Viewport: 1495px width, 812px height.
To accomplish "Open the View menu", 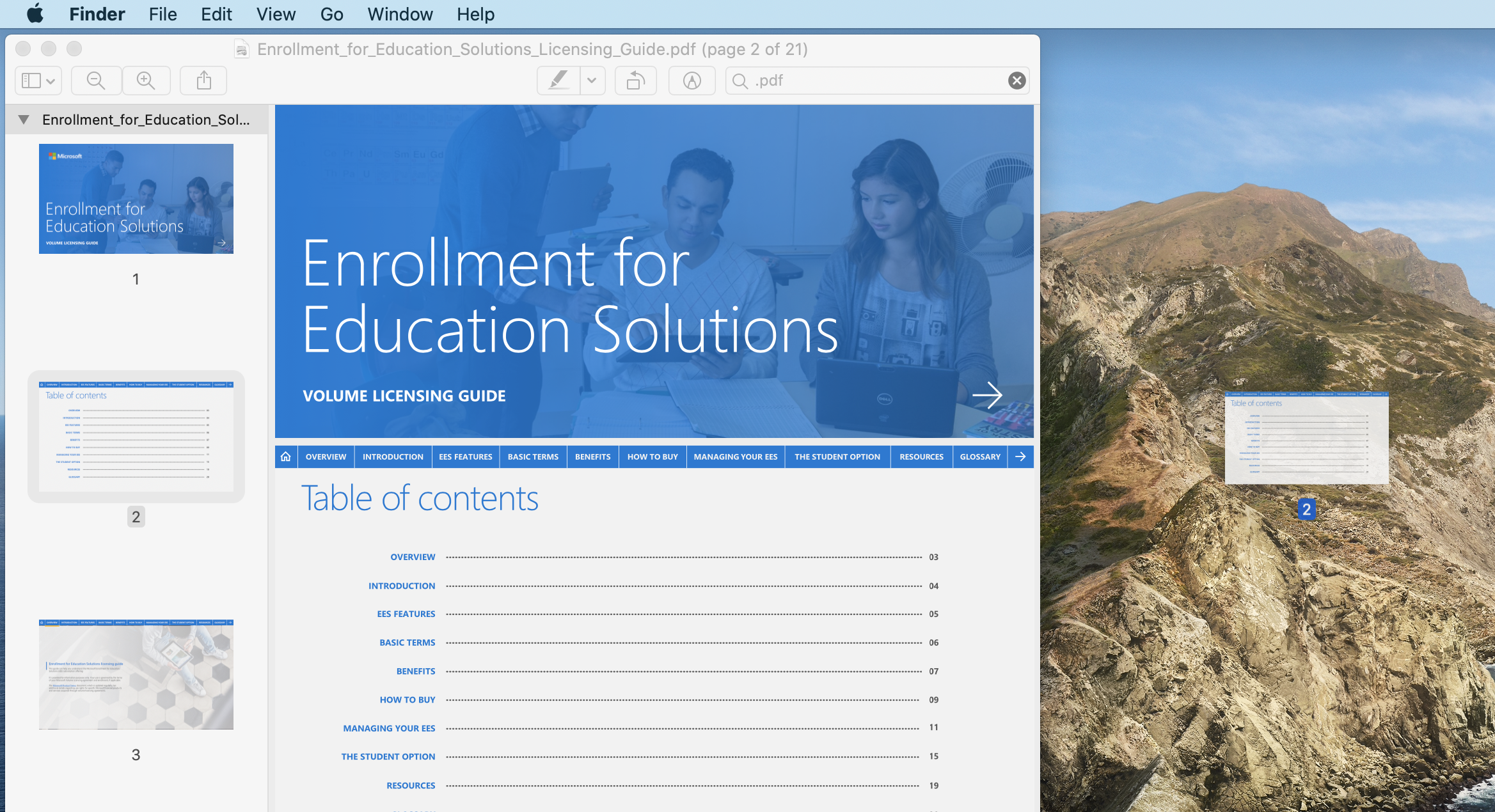I will (276, 14).
